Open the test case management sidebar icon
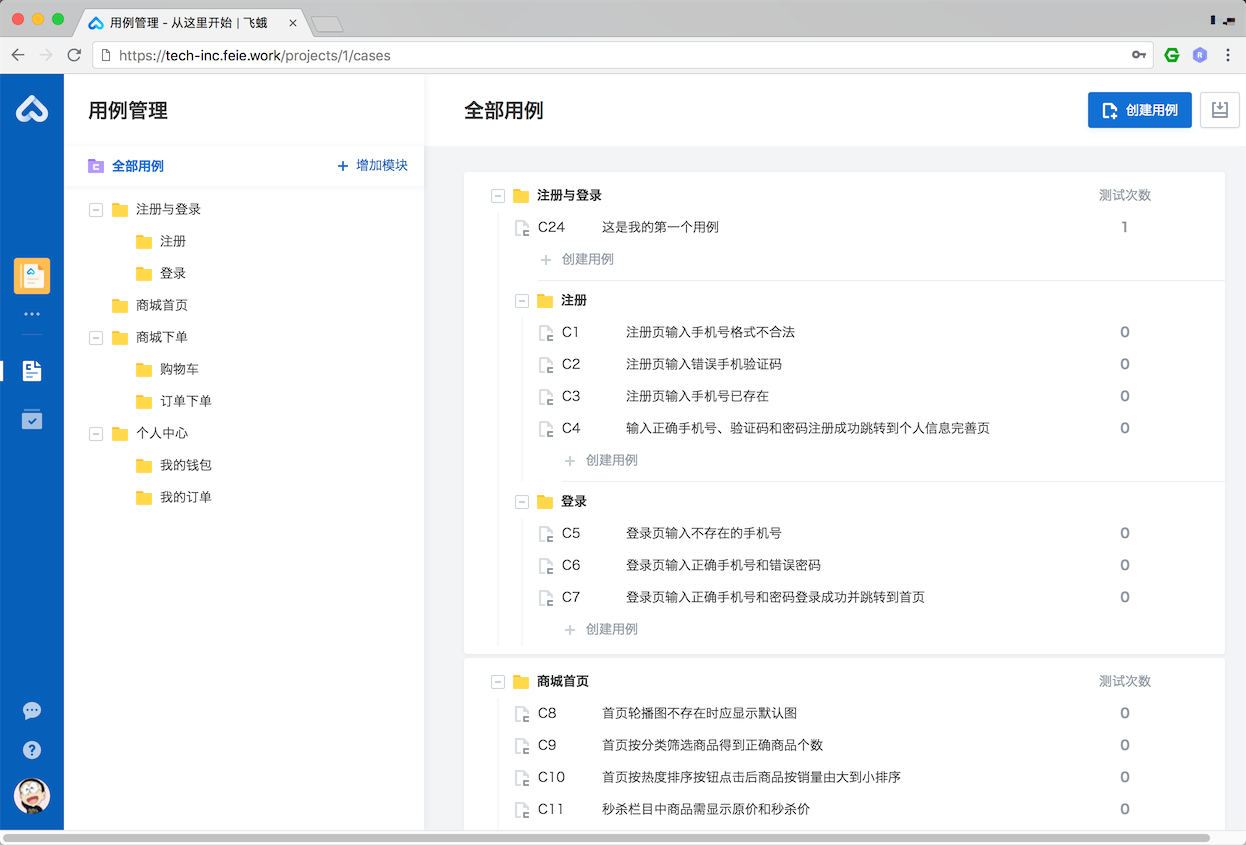Image resolution: width=1246 pixels, height=845 pixels. (31, 370)
